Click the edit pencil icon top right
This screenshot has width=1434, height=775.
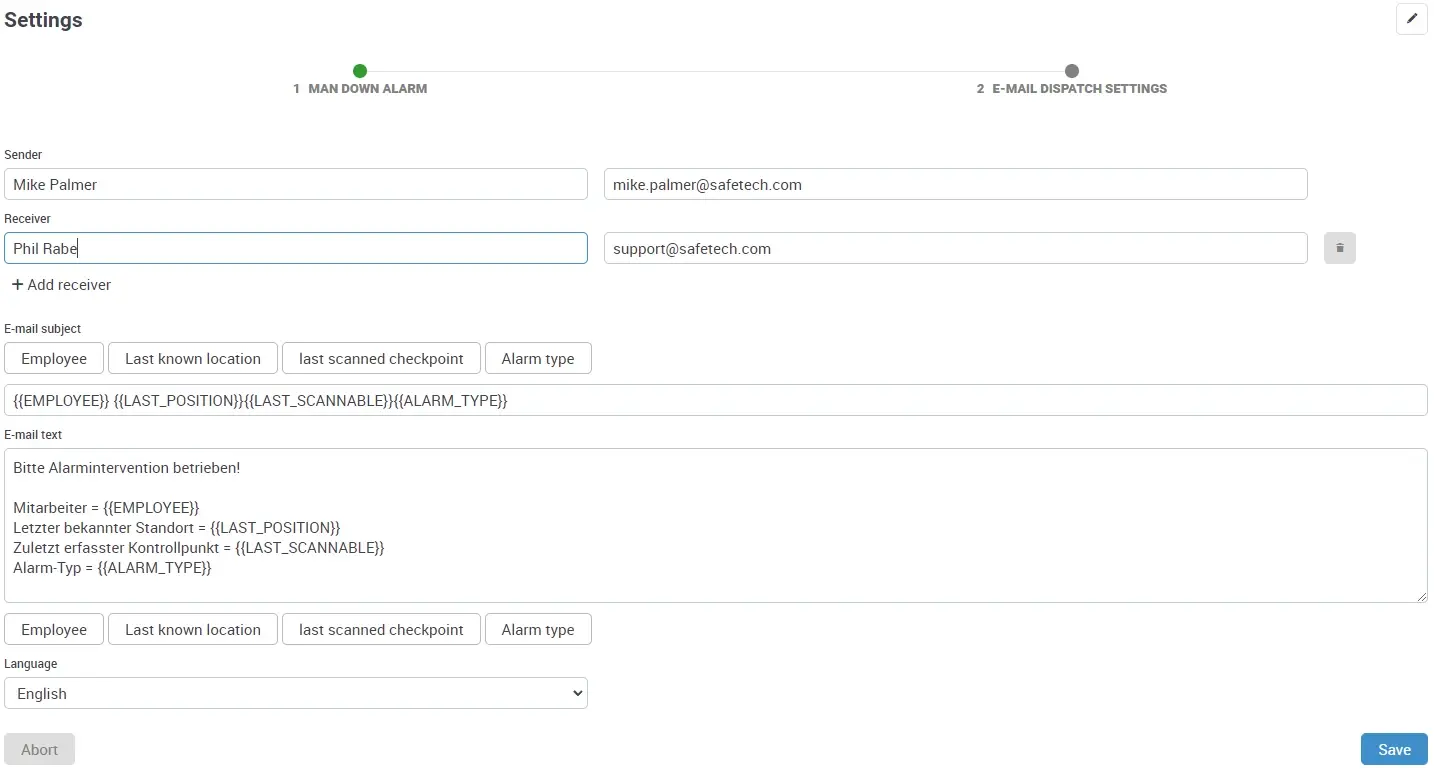click(x=1411, y=19)
